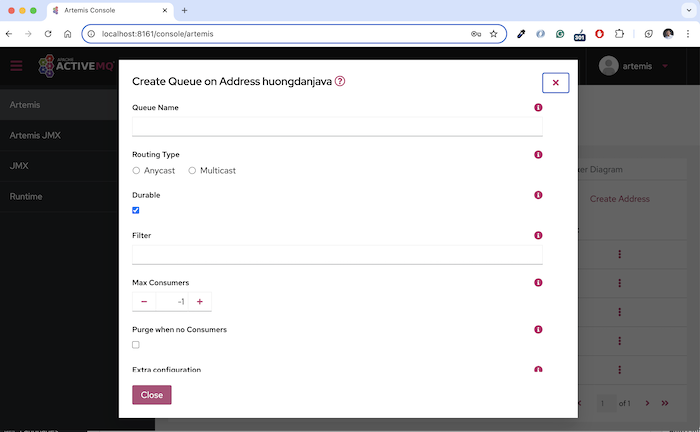Go to browser home page
700x432 pixels.
tap(67, 34)
